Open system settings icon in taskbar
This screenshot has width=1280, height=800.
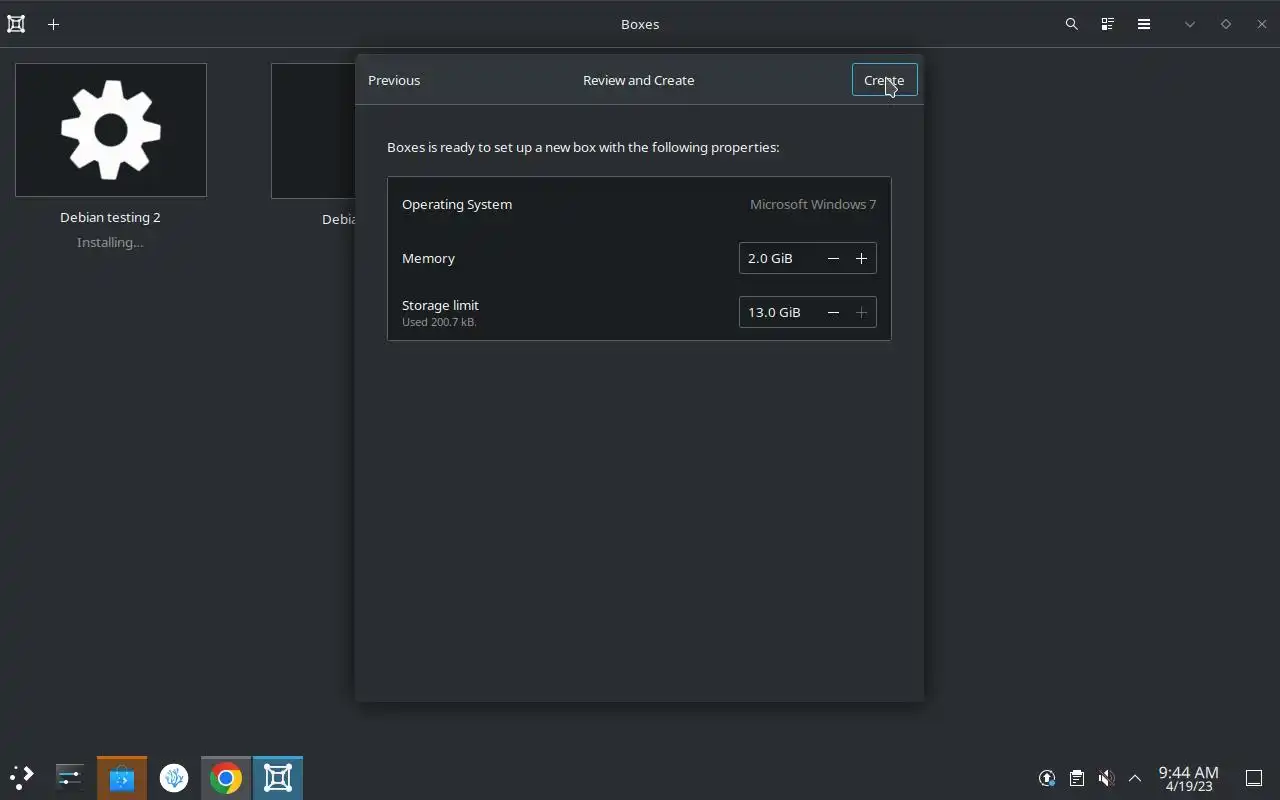click(x=70, y=777)
